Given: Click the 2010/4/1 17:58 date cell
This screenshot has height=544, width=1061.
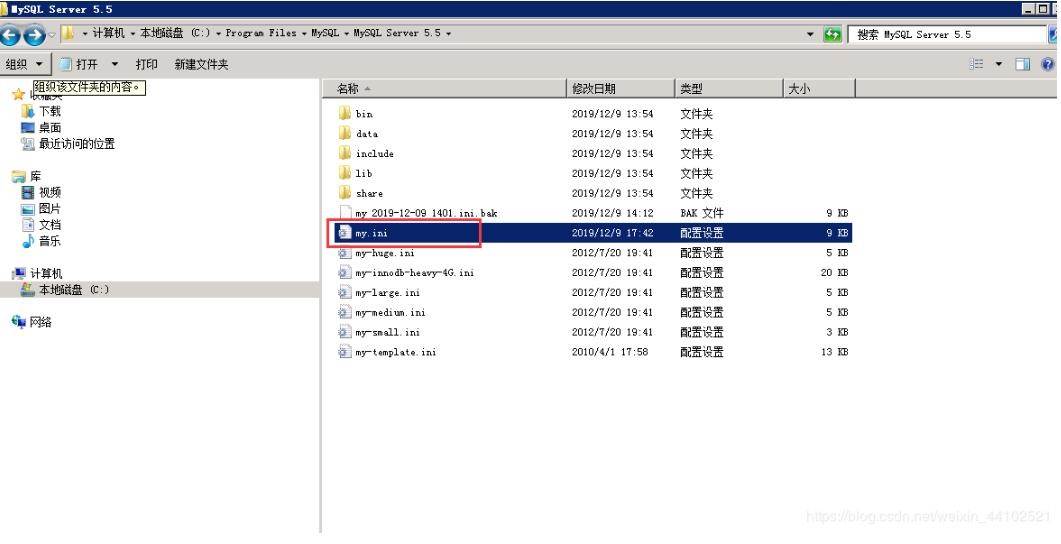Looking at the screenshot, I should pyautogui.click(x=610, y=352).
